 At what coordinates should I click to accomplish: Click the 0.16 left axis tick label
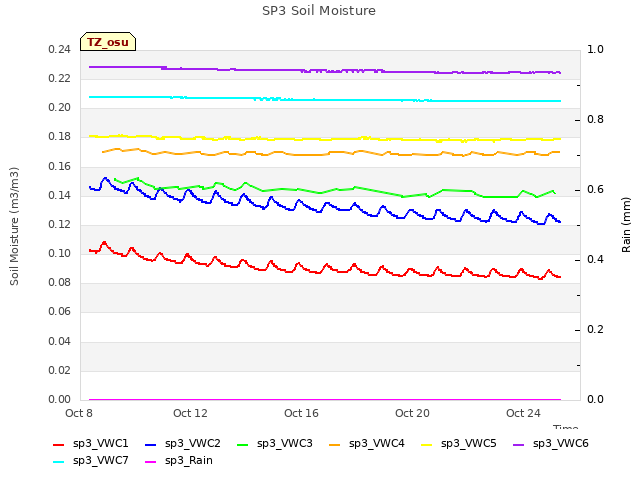pyautogui.click(x=60, y=166)
